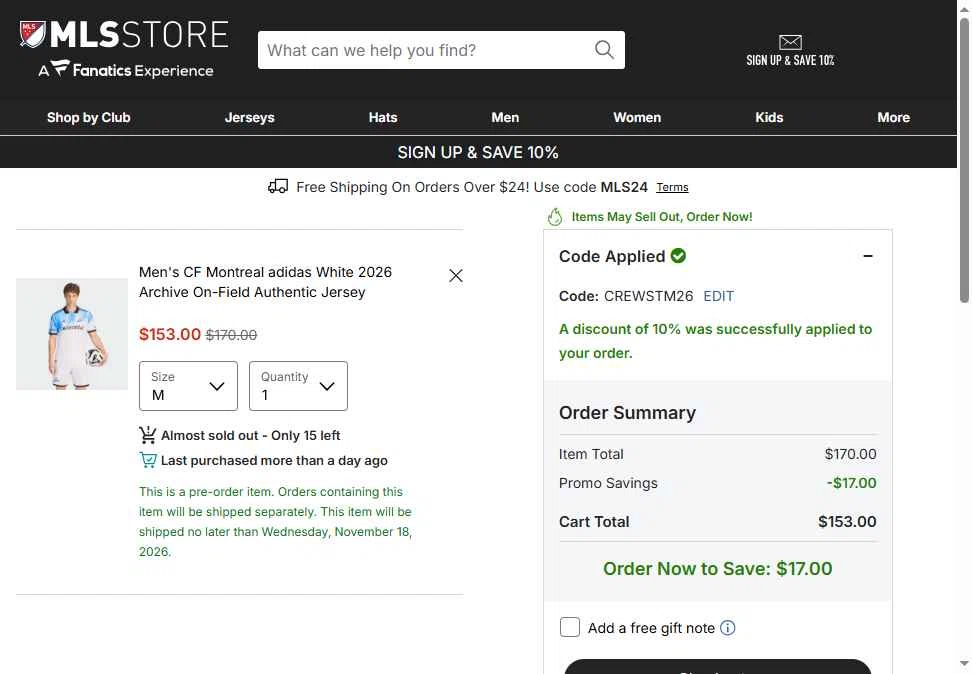Click the Checkout button
This screenshot has height=674, width=972.
(x=718, y=667)
